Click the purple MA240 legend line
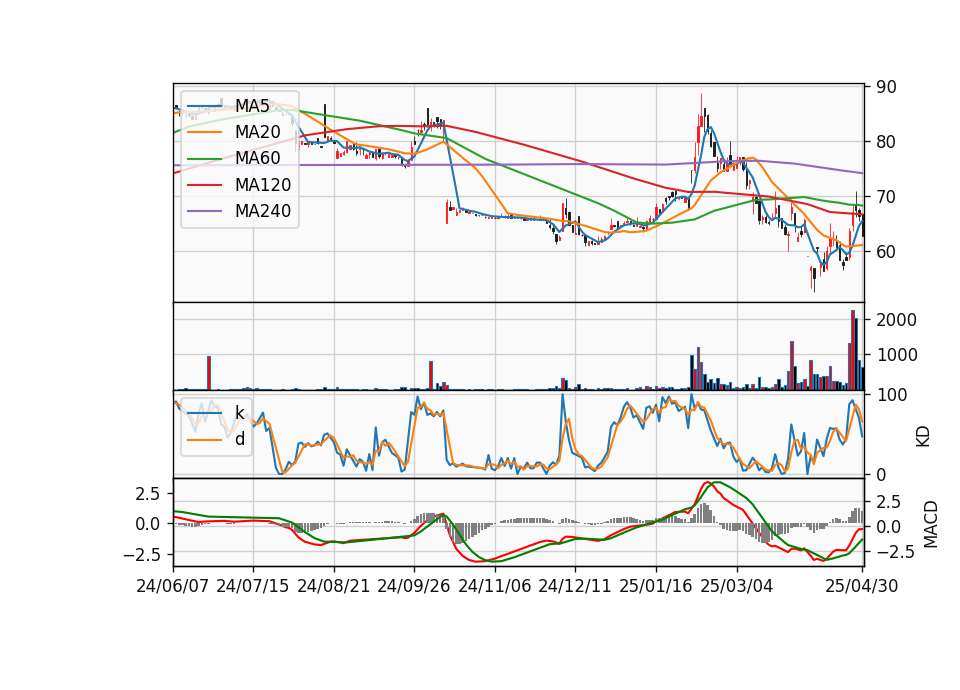Screen dimensions: 960x690 (x=205, y=211)
